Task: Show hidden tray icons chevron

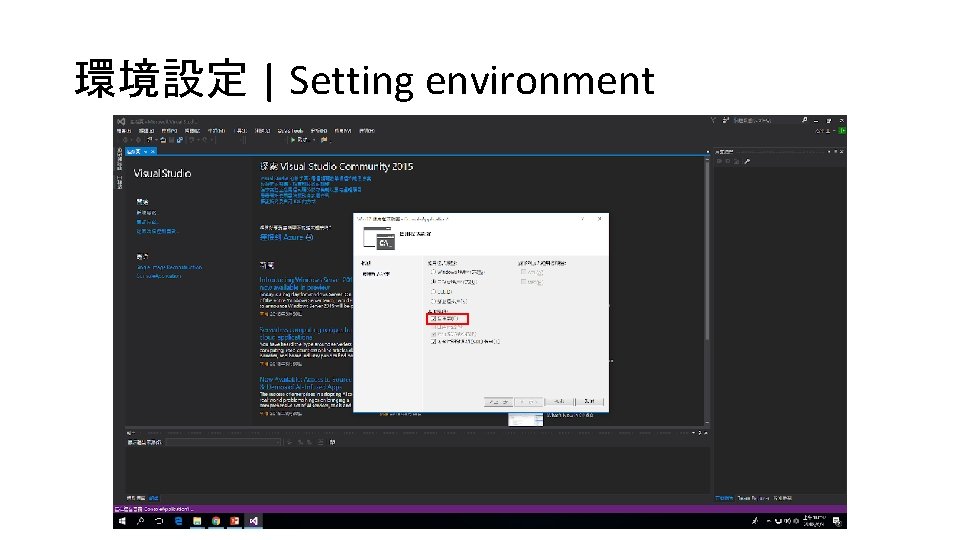Action: click(769, 521)
